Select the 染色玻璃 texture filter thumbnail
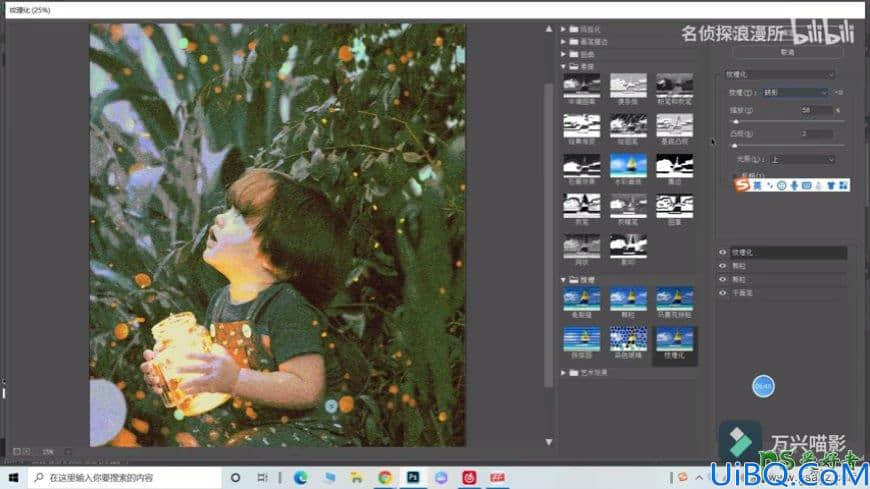This screenshot has width=870, height=489. click(628, 339)
